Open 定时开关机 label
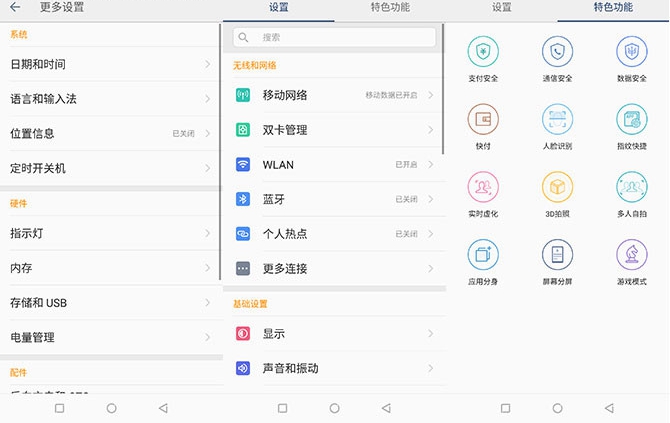This screenshot has width=670, height=423. pyautogui.click(x=38, y=168)
